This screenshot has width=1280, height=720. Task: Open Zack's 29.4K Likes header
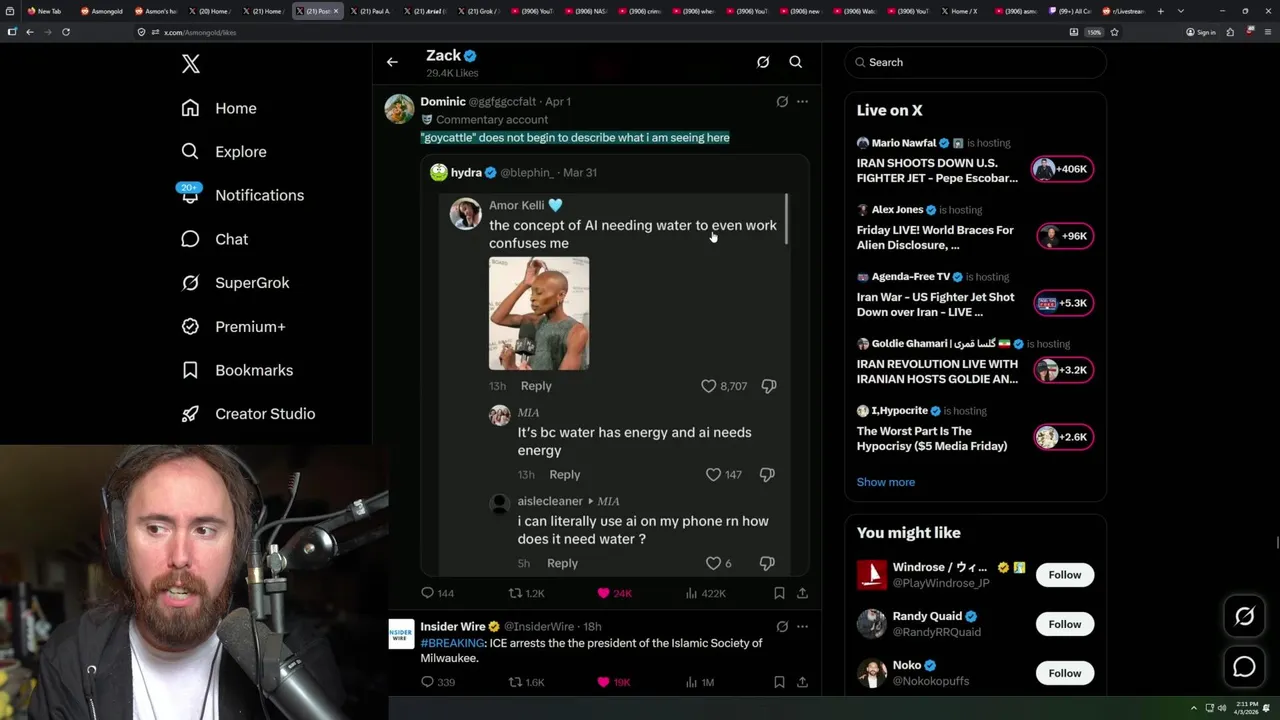452,74
